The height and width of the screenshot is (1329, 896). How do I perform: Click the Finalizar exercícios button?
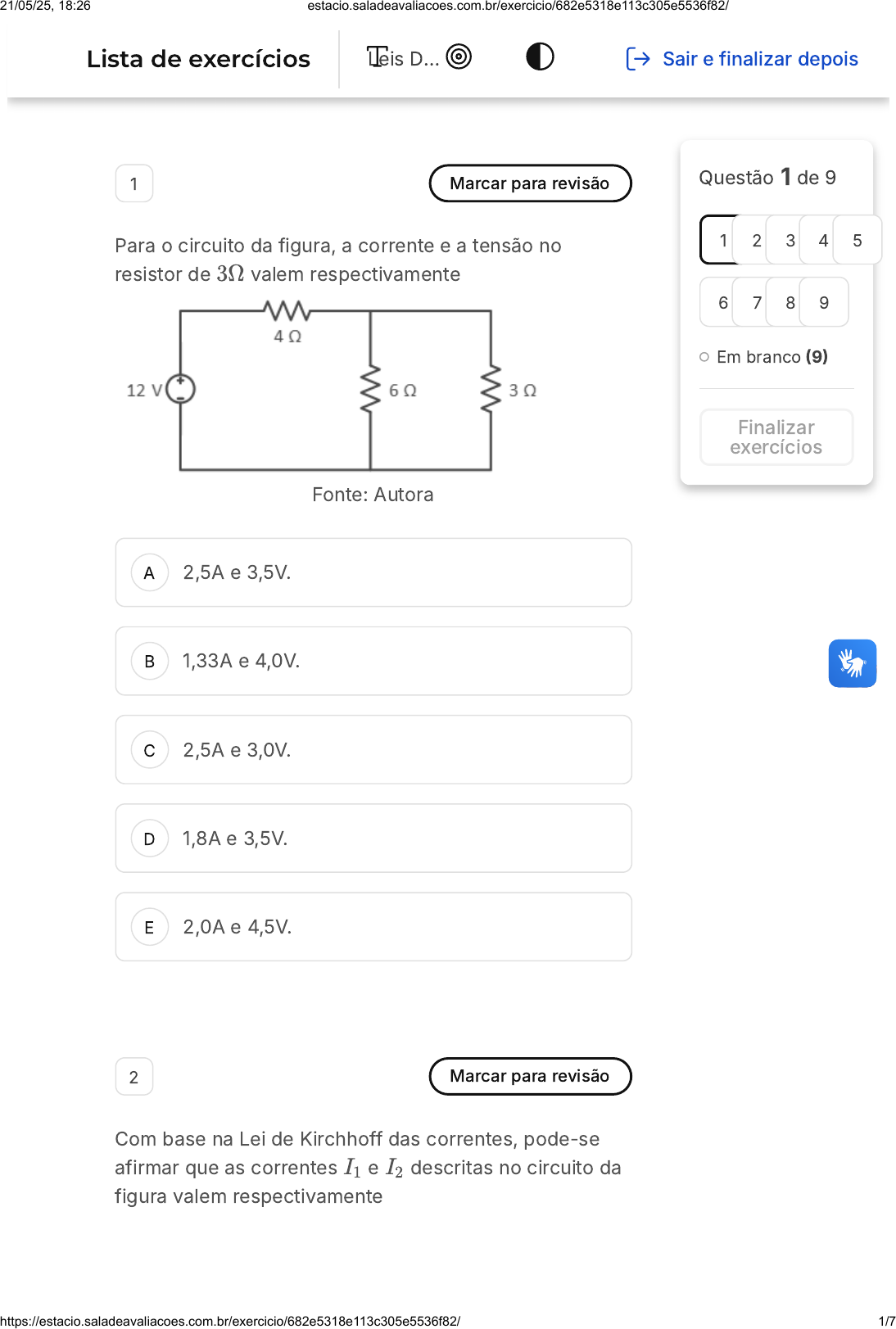click(x=776, y=437)
